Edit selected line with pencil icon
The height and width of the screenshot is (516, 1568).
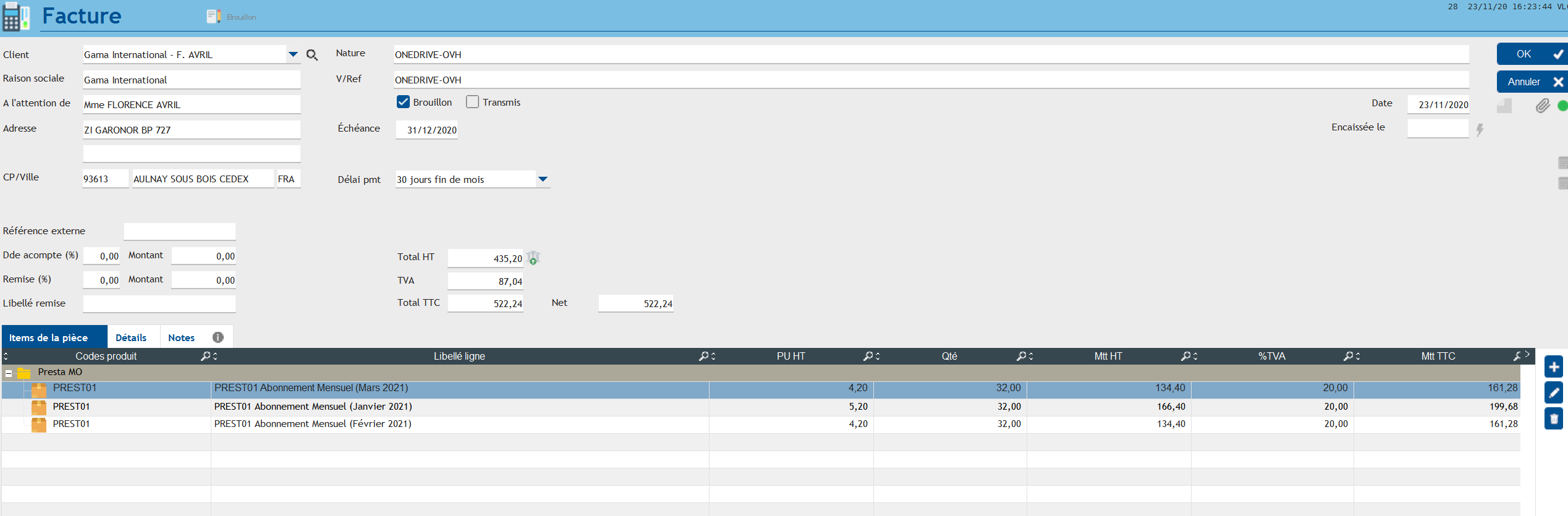pos(1554,392)
